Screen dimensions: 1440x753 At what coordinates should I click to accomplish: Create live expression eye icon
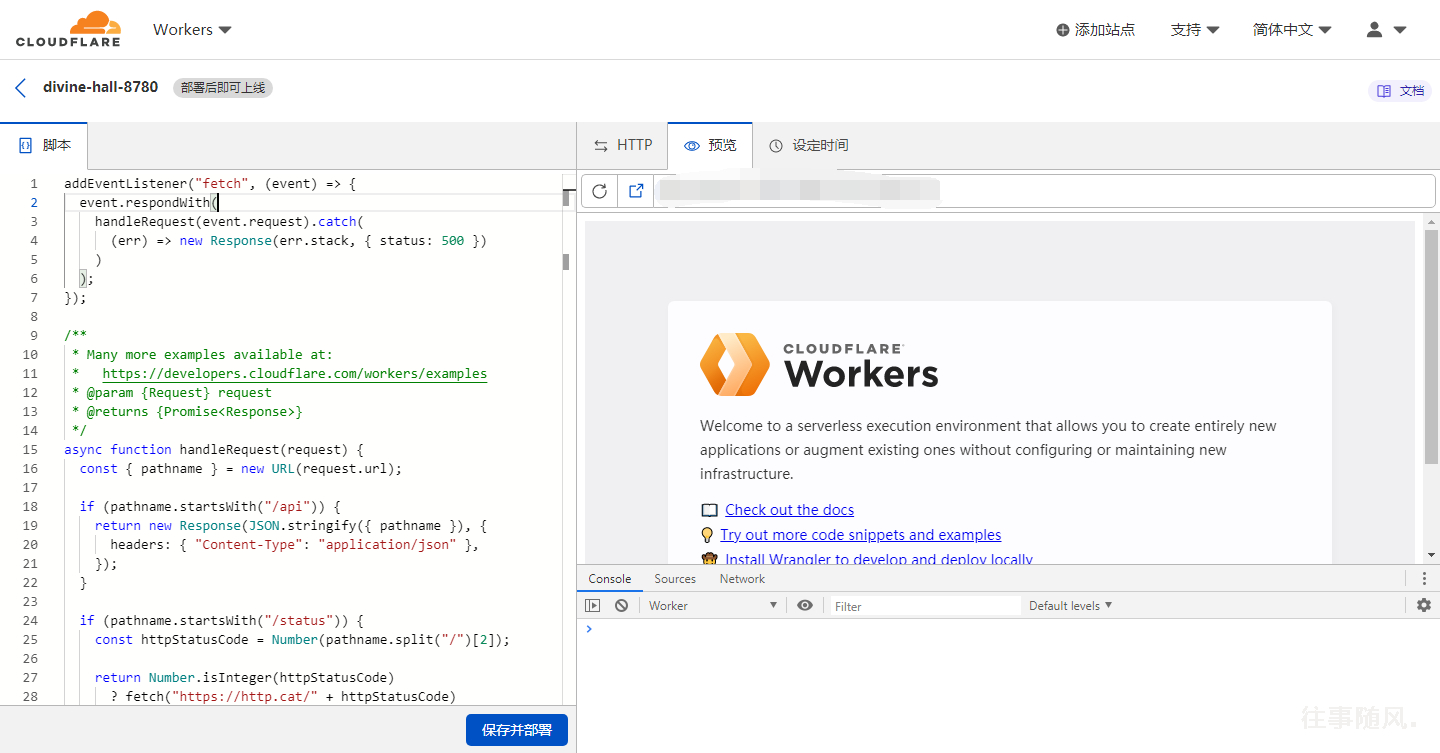805,606
